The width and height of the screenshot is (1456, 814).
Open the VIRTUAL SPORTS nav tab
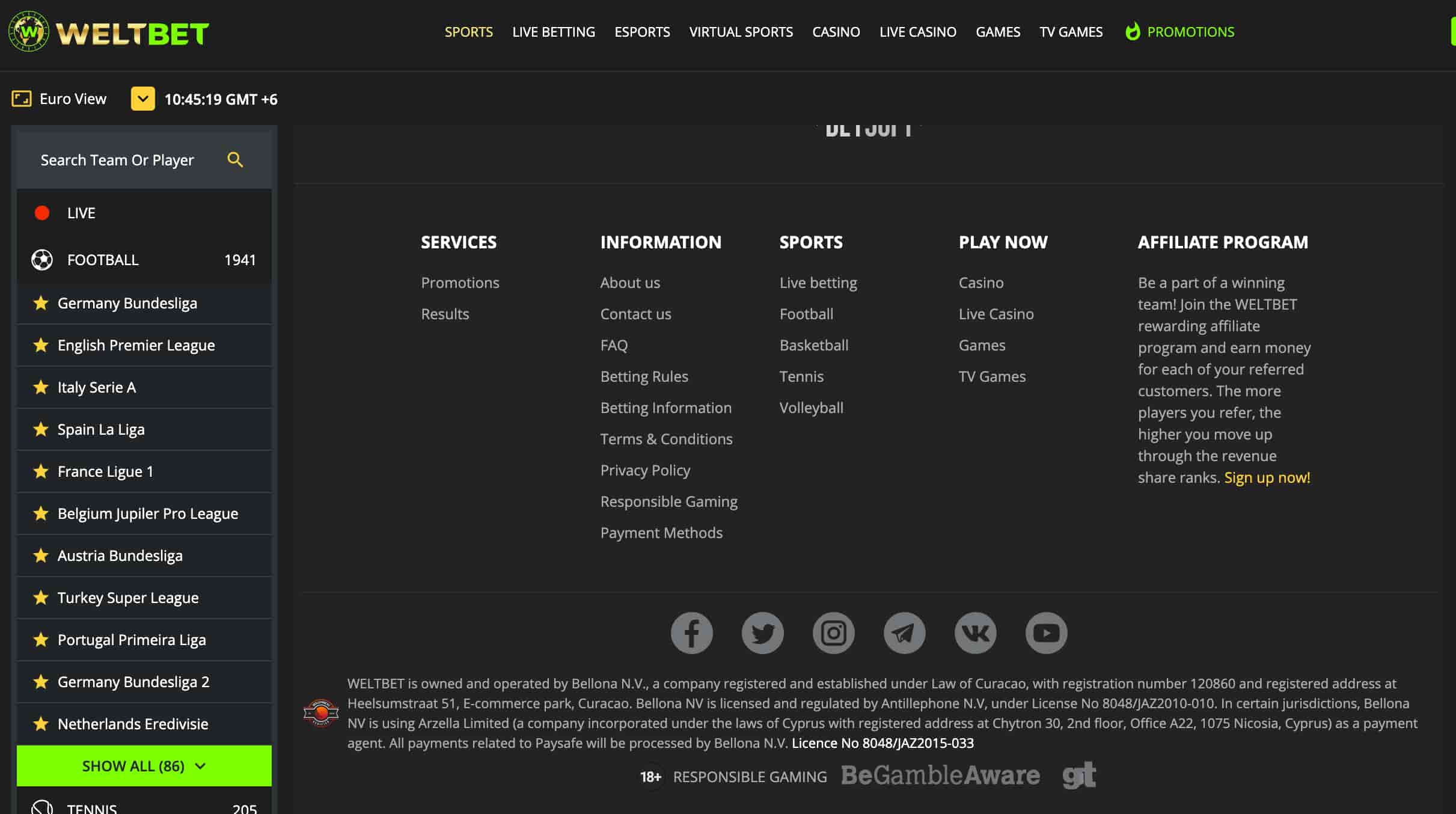pos(741,32)
